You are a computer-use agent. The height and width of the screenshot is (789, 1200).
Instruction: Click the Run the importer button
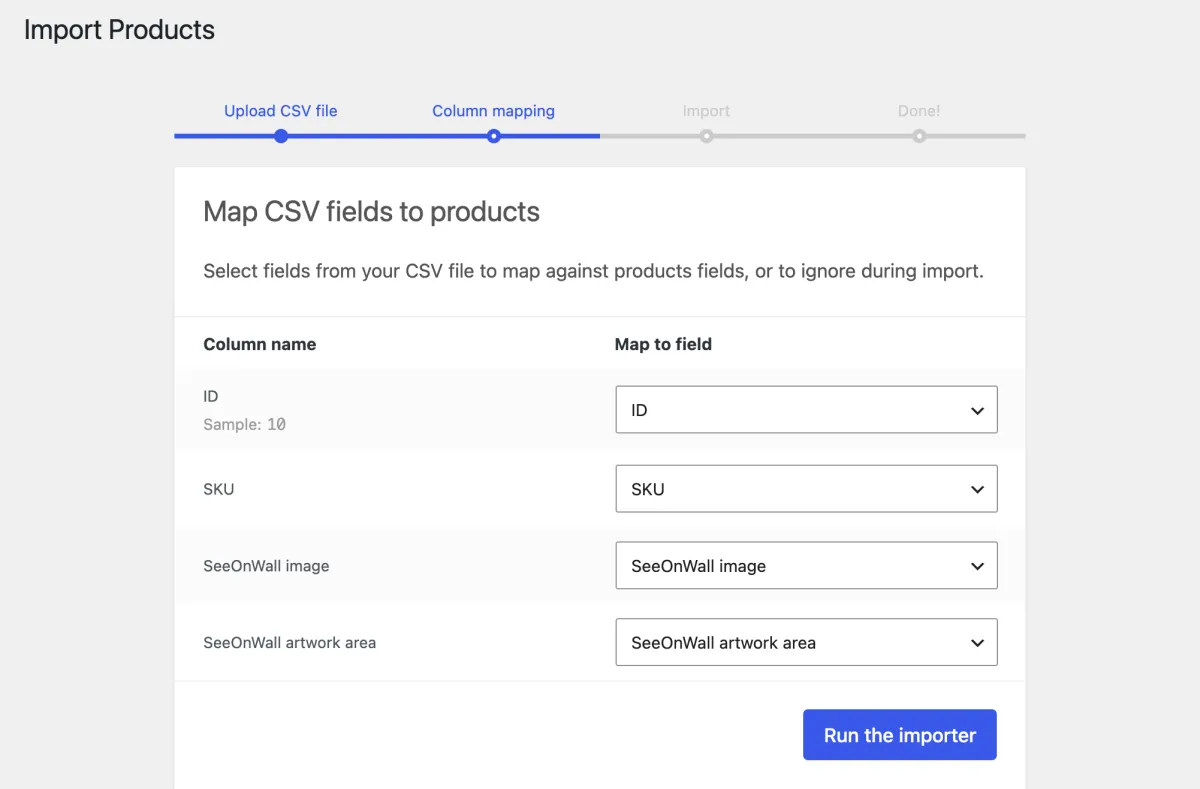coord(900,735)
